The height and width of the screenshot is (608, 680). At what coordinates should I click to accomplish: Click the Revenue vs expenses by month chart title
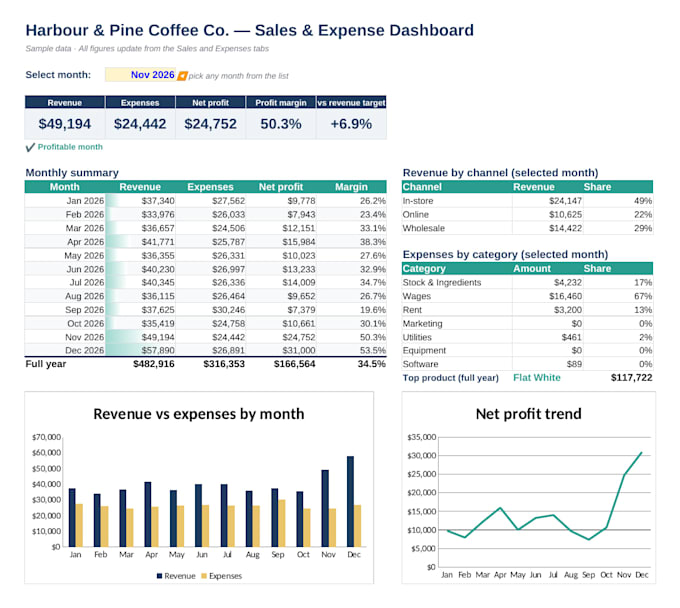pos(199,414)
